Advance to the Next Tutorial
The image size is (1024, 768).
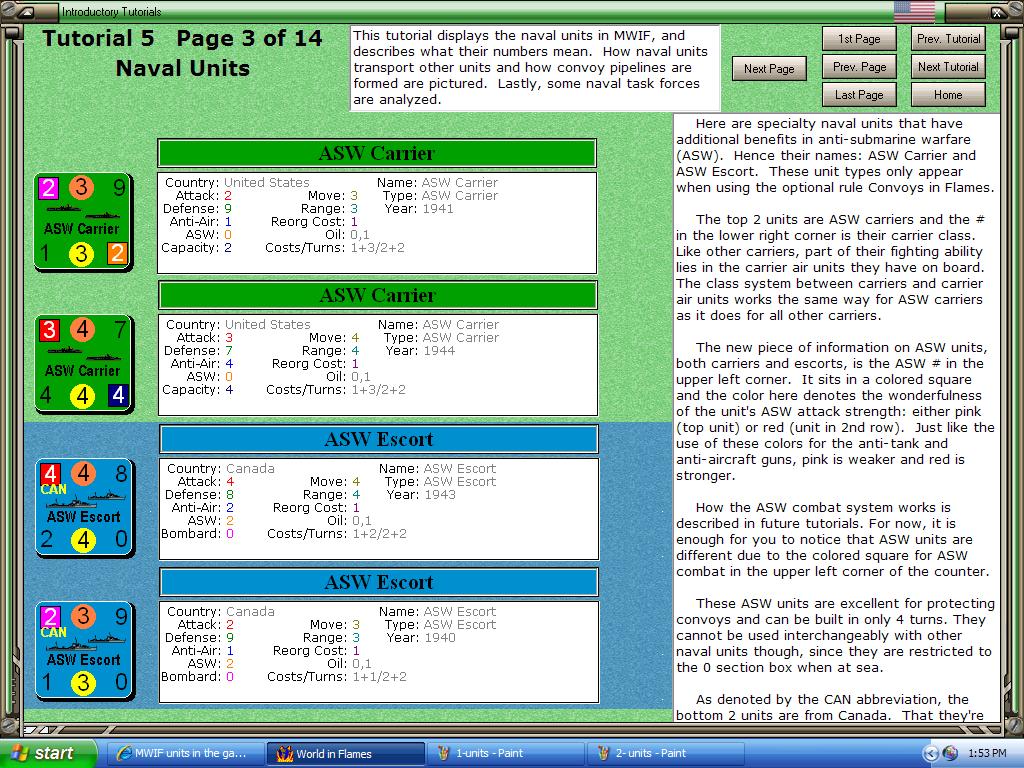click(x=948, y=67)
